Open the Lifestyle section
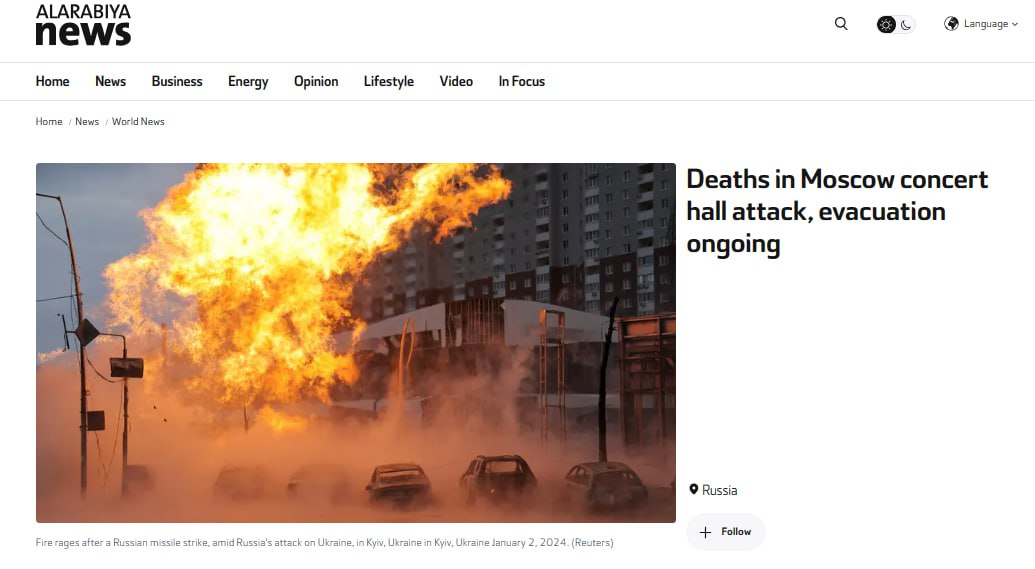The height and width of the screenshot is (569, 1035). tap(389, 81)
